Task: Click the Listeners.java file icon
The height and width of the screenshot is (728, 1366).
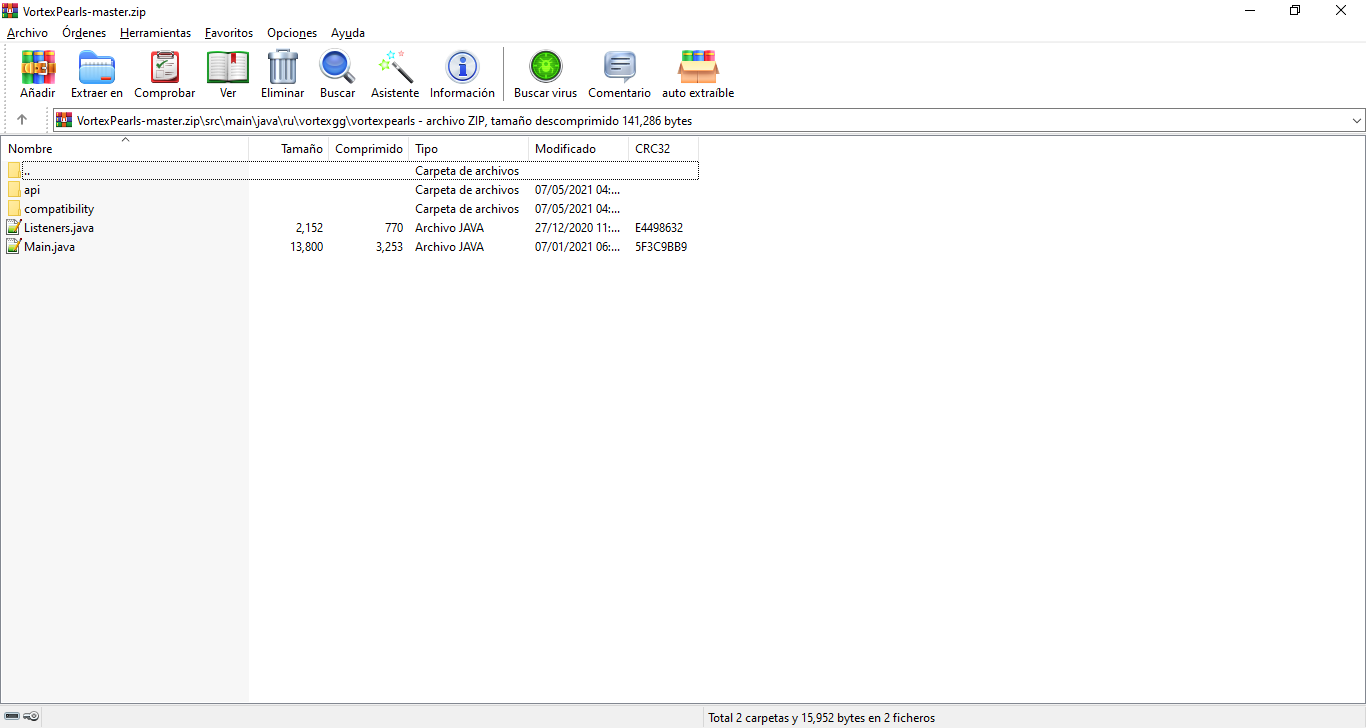Action: point(14,228)
